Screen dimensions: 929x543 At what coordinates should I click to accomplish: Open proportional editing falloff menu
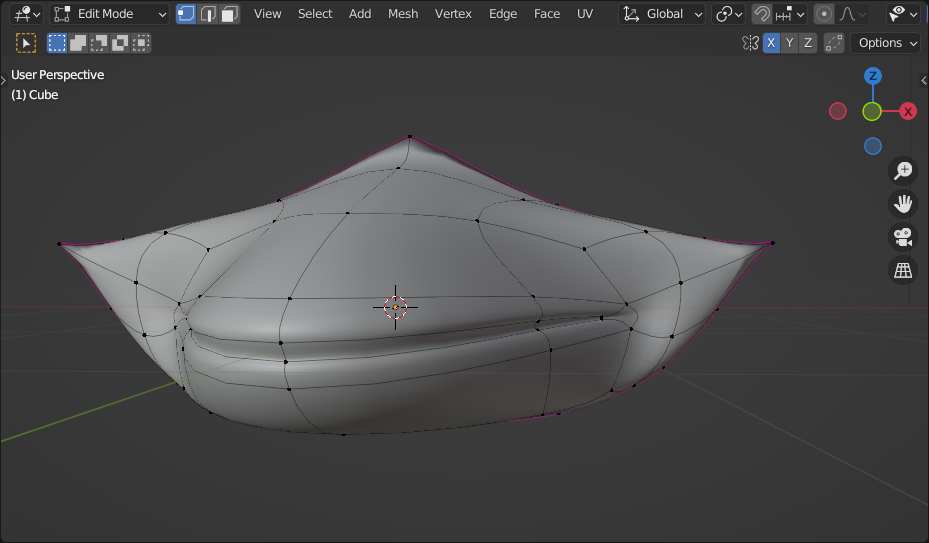[x=852, y=14]
